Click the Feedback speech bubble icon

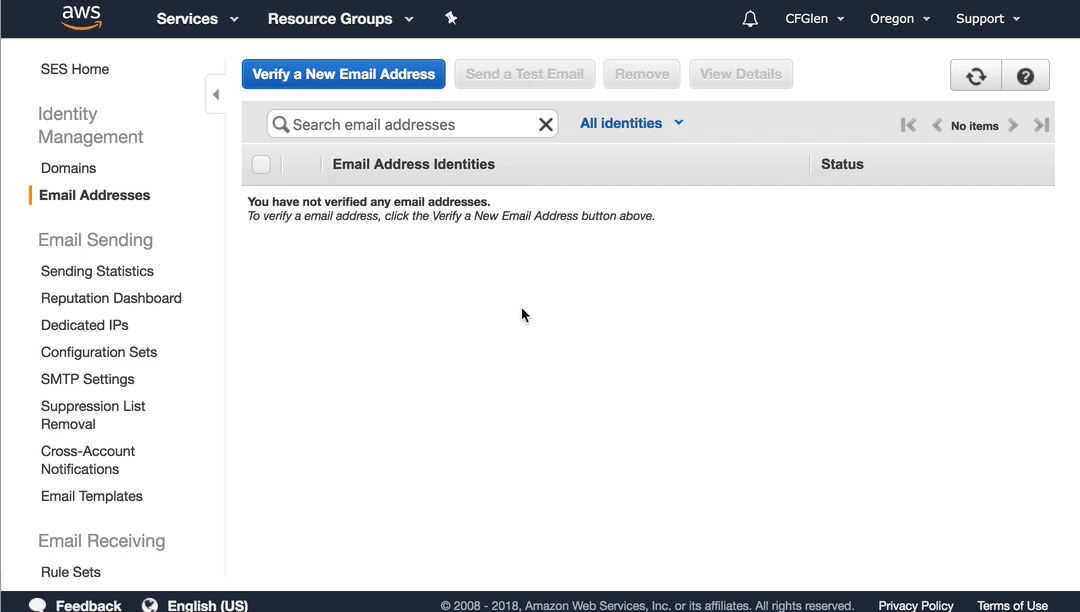pyautogui.click(x=38, y=605)
